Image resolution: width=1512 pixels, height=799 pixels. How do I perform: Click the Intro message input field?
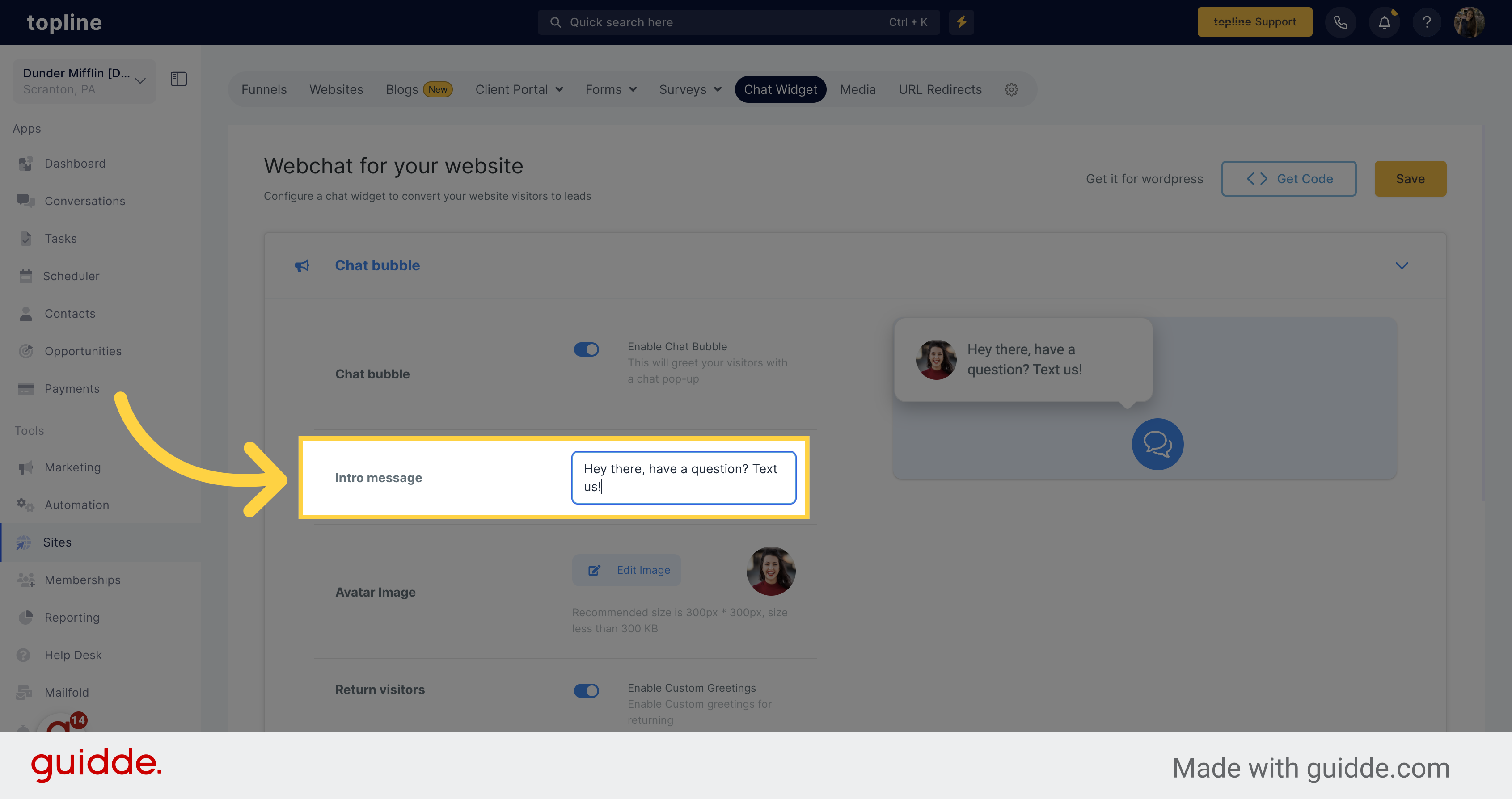[684, 477]
